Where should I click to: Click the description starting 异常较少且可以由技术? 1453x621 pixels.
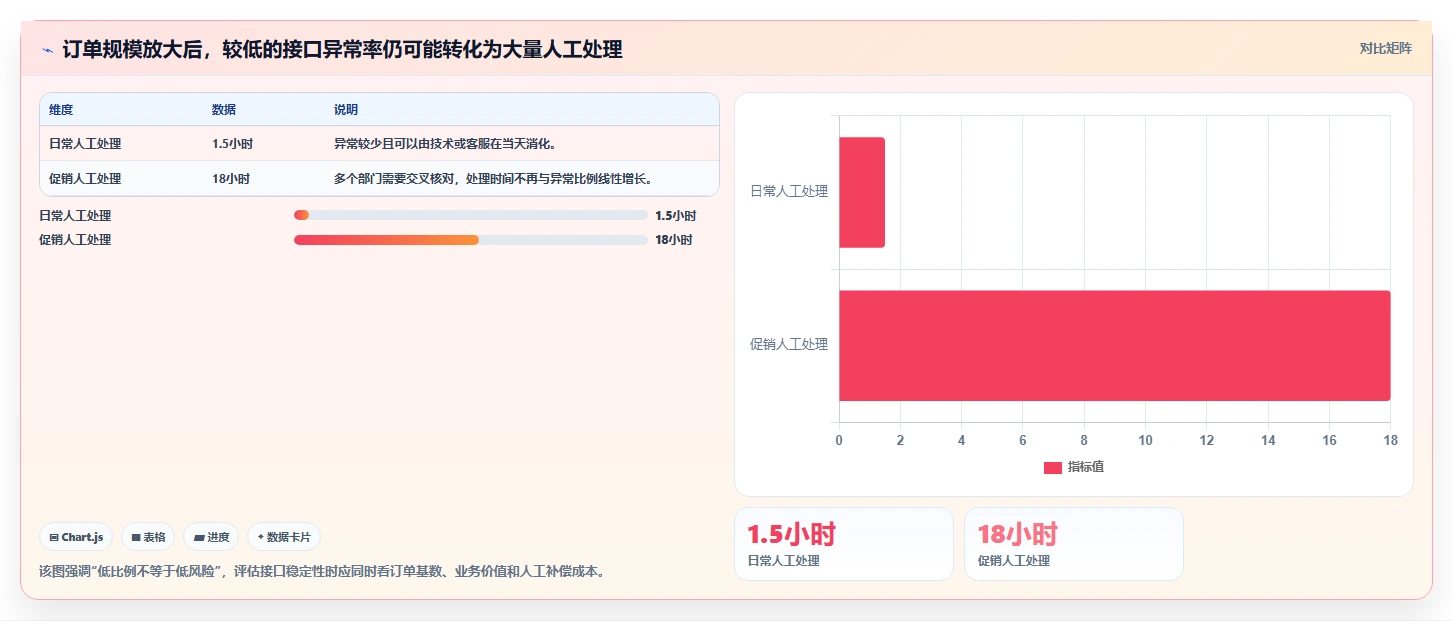coord(445,144)
